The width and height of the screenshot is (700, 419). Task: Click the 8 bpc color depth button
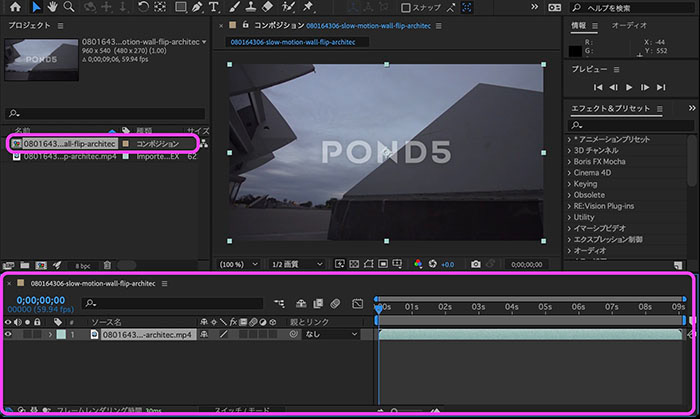[83, 266]
